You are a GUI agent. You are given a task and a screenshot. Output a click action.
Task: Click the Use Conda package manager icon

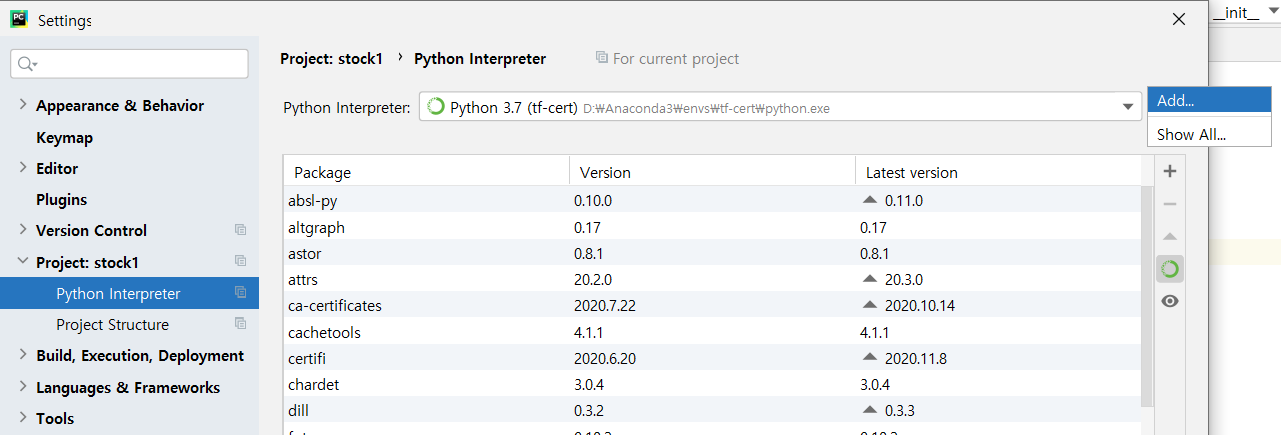tap(1170, 269)
